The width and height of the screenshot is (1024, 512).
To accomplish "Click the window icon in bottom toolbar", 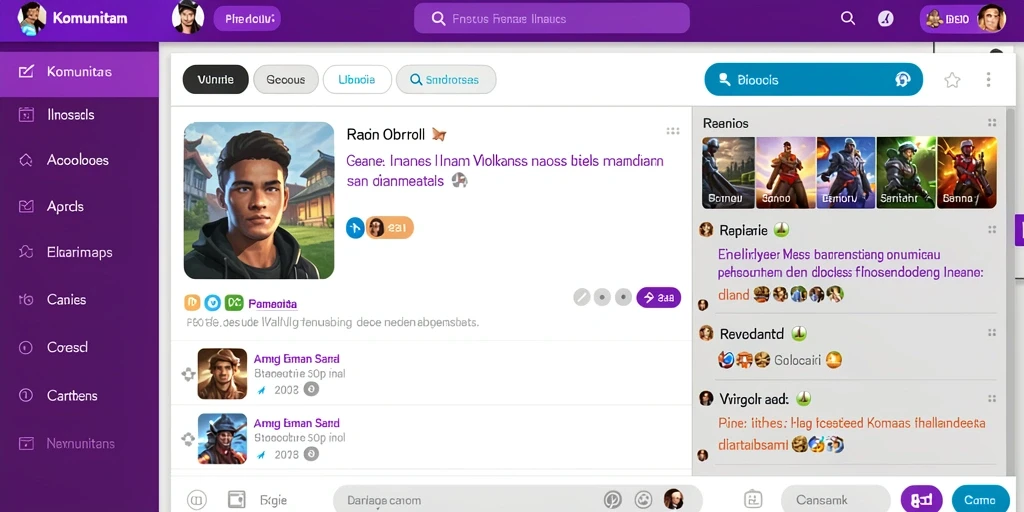I will coord(236,499).
